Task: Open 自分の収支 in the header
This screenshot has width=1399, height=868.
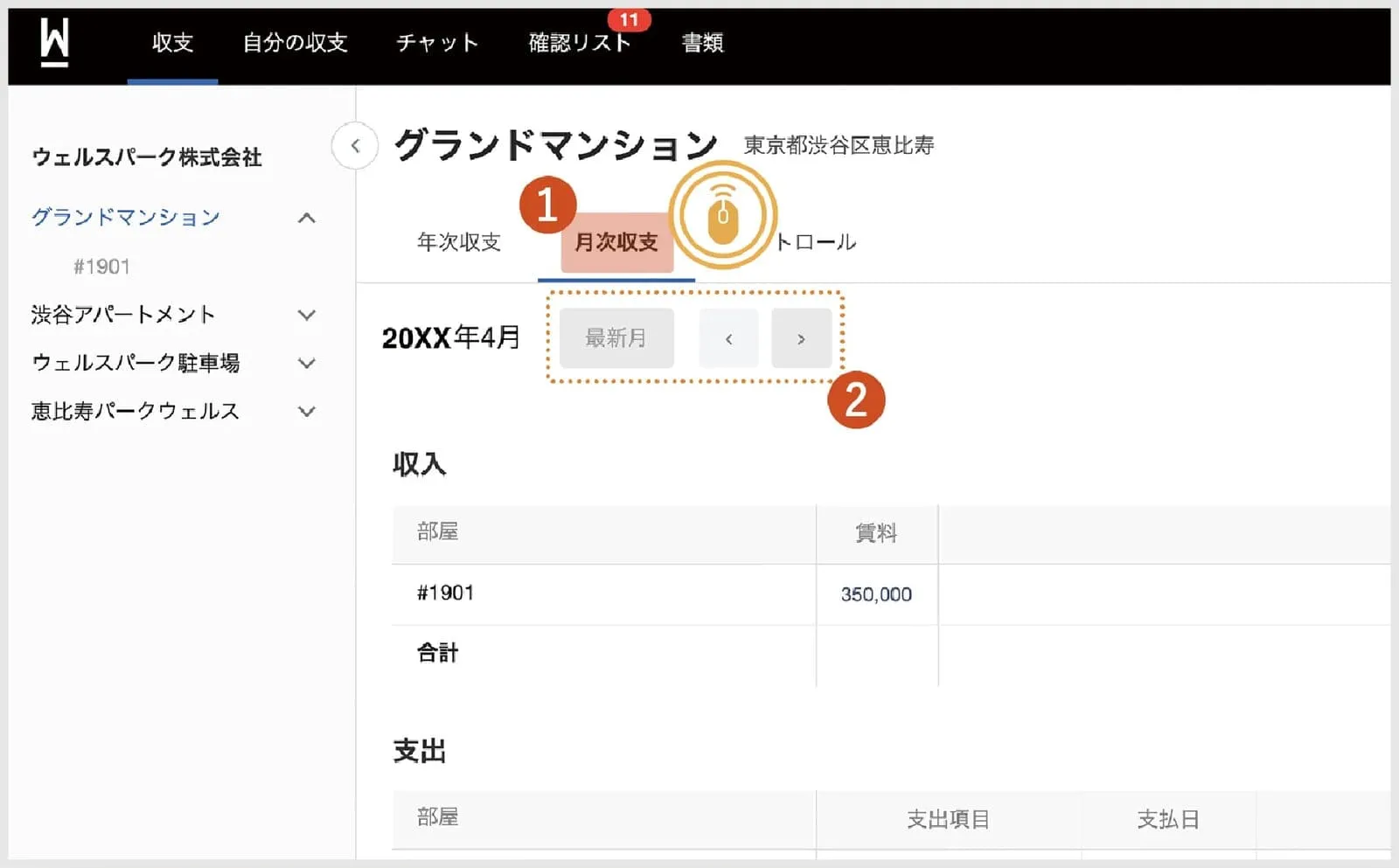Action: click(x=295, y=42)
